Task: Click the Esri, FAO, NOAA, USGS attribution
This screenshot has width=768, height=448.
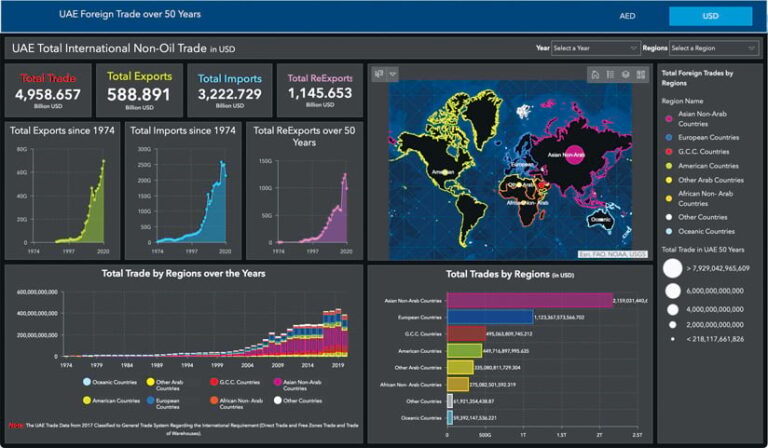Action: (x=612, y=255)
